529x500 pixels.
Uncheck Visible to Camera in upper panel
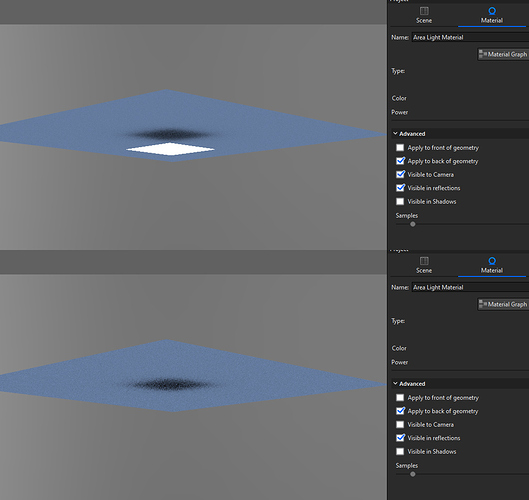400,175
